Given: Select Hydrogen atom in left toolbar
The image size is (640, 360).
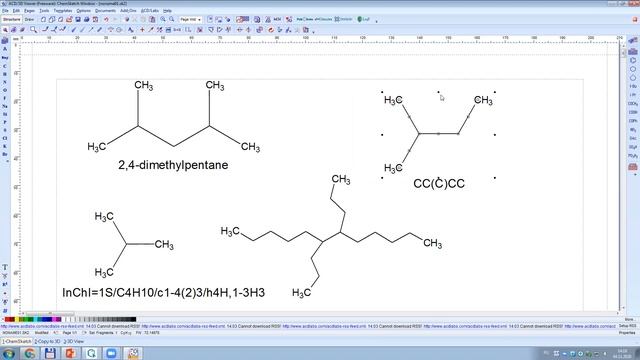Looking at the screenshot, I should coord(5,74).
